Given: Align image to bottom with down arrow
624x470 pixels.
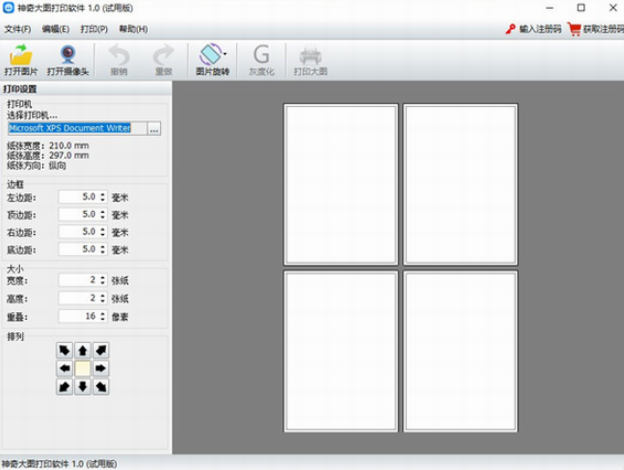Looking at the screenshot, I should point(83,387).
